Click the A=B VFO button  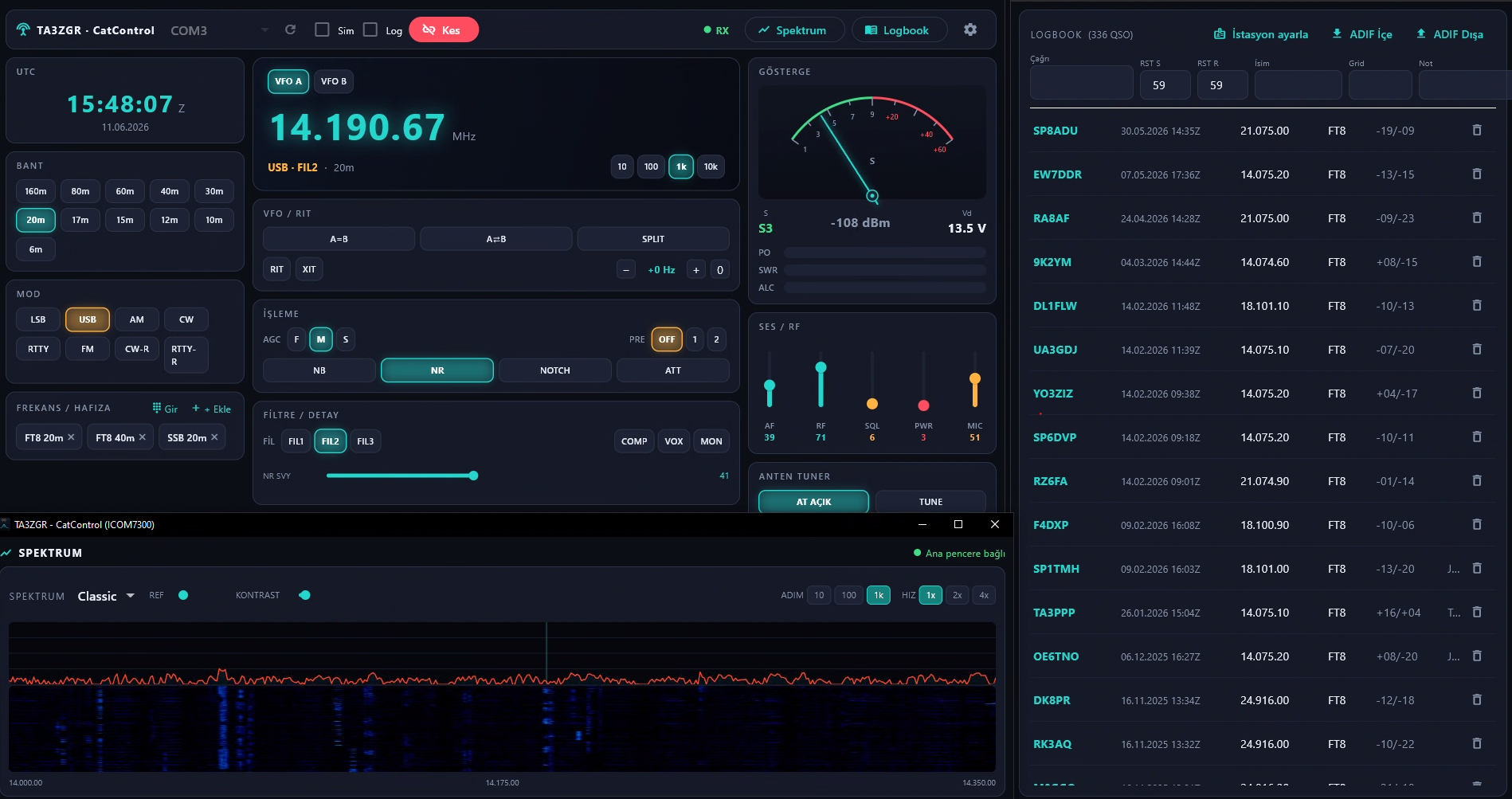coord(339,239)
